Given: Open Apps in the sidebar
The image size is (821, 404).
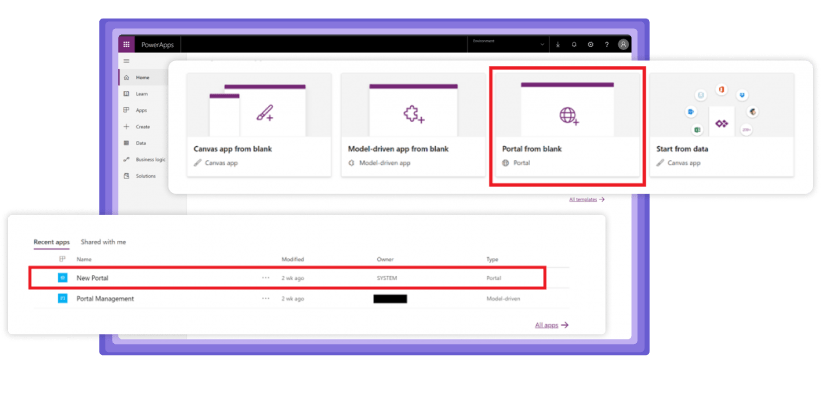Looking at the screenshot, I should click(142, 110).
